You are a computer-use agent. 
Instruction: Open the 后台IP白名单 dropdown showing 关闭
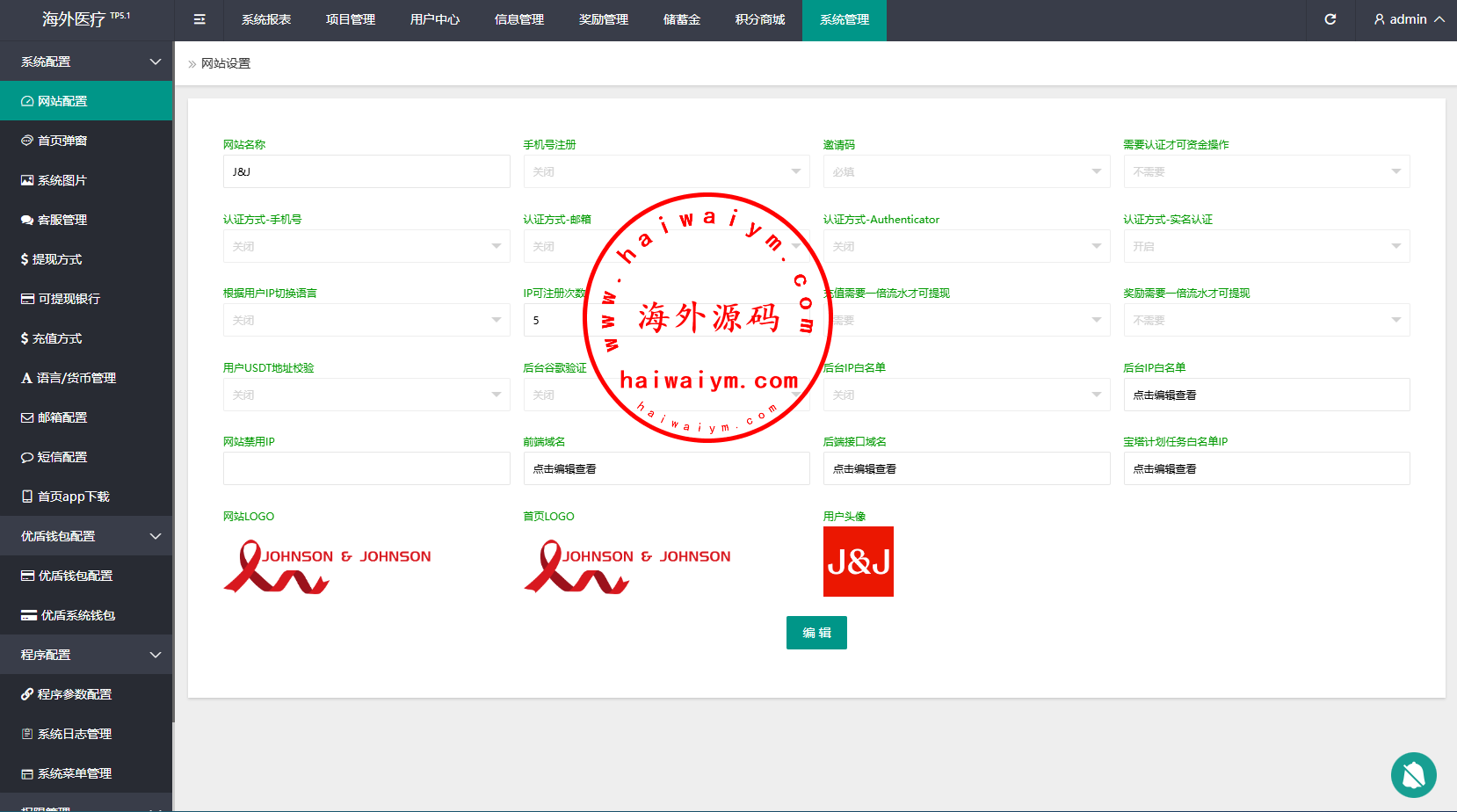(x=967, y=395)
